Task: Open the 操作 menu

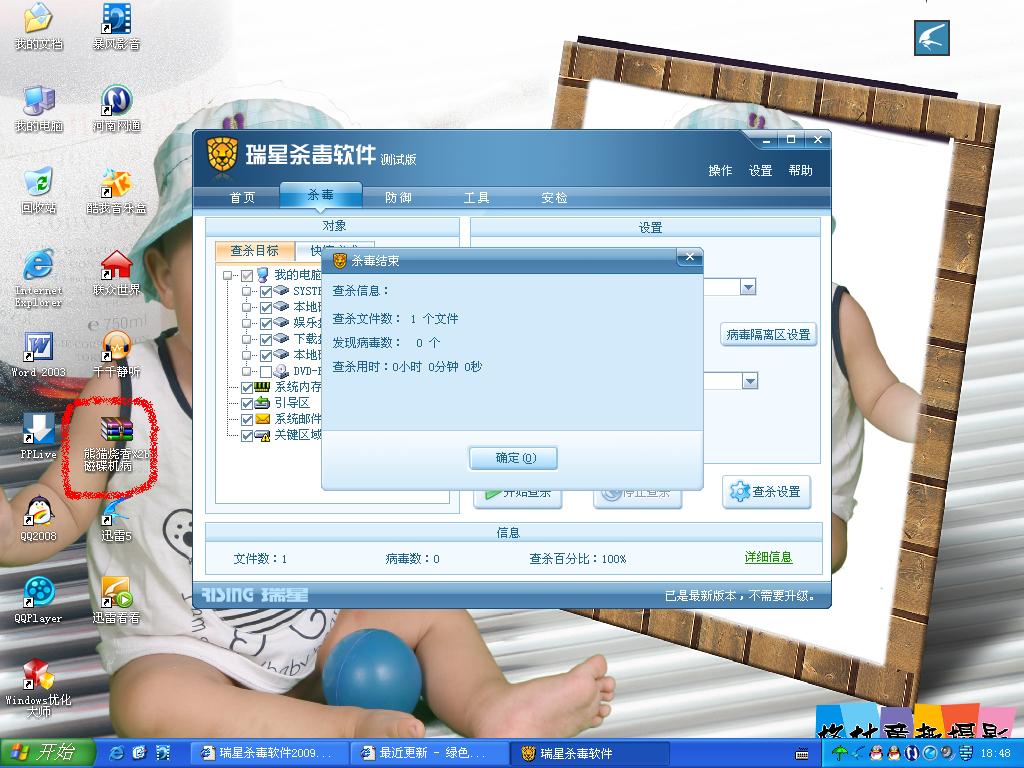Action: pyautogui.click(x=720, y=170)
